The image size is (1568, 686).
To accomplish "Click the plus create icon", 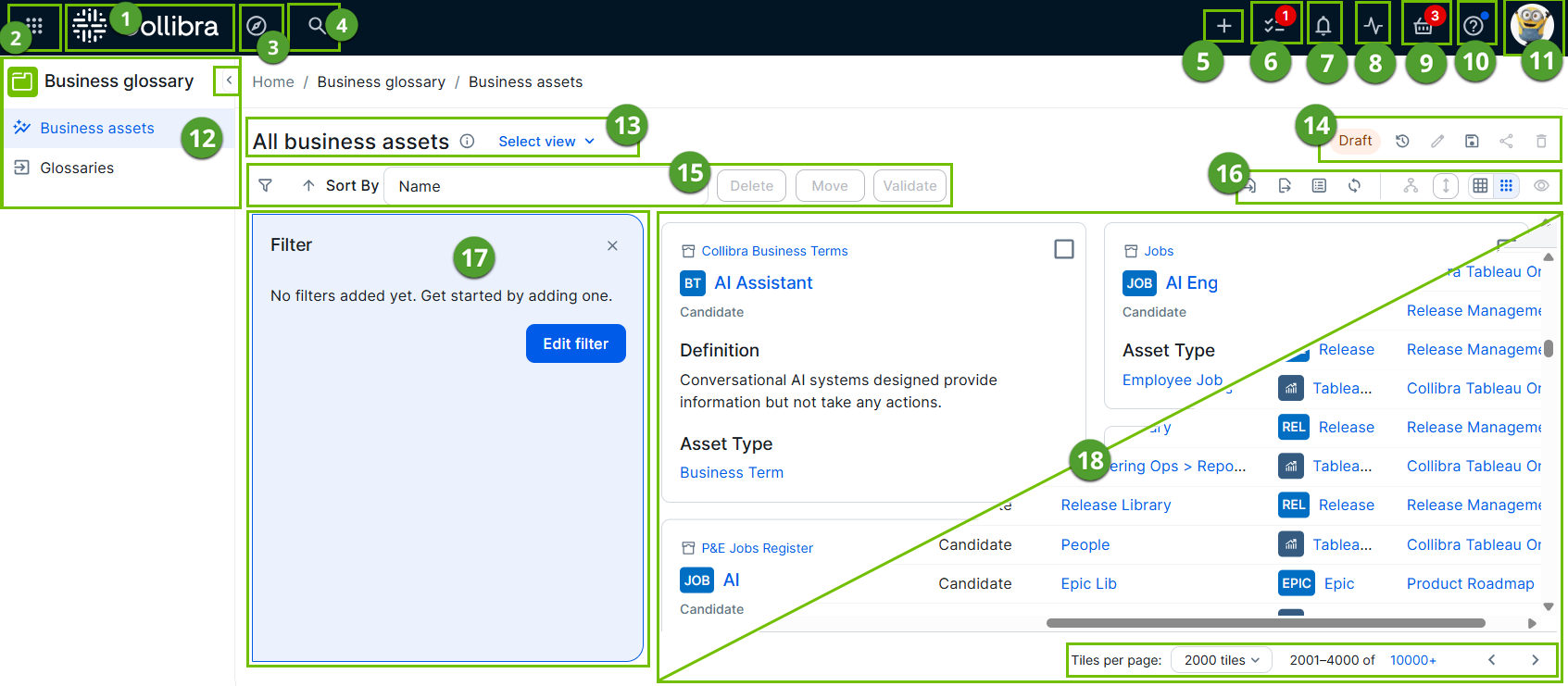I will 1223,26.
